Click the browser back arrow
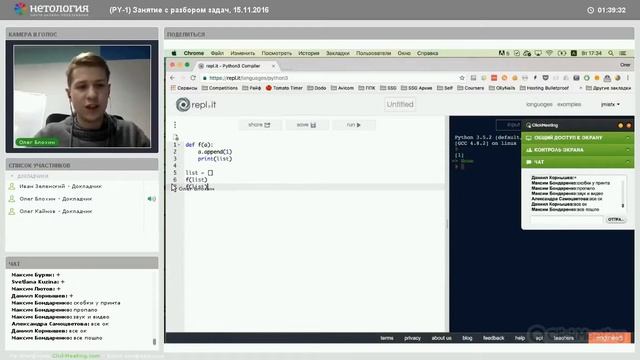 point(172,78)
